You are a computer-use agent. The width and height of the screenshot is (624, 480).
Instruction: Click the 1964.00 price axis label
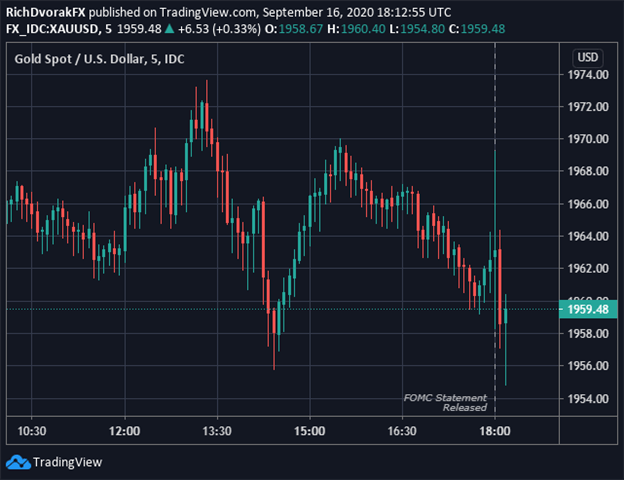pyautogui.click(x=588, y=236)
